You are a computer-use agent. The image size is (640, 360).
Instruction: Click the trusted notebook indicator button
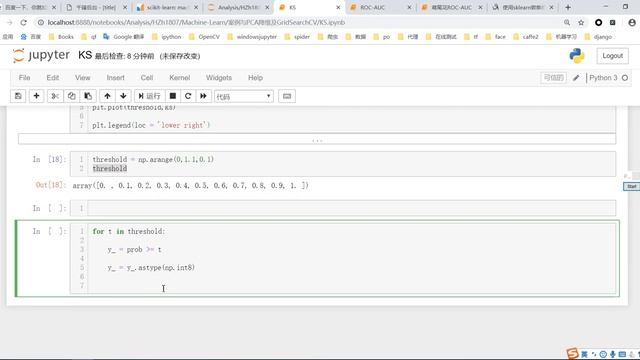coord(553,78)
